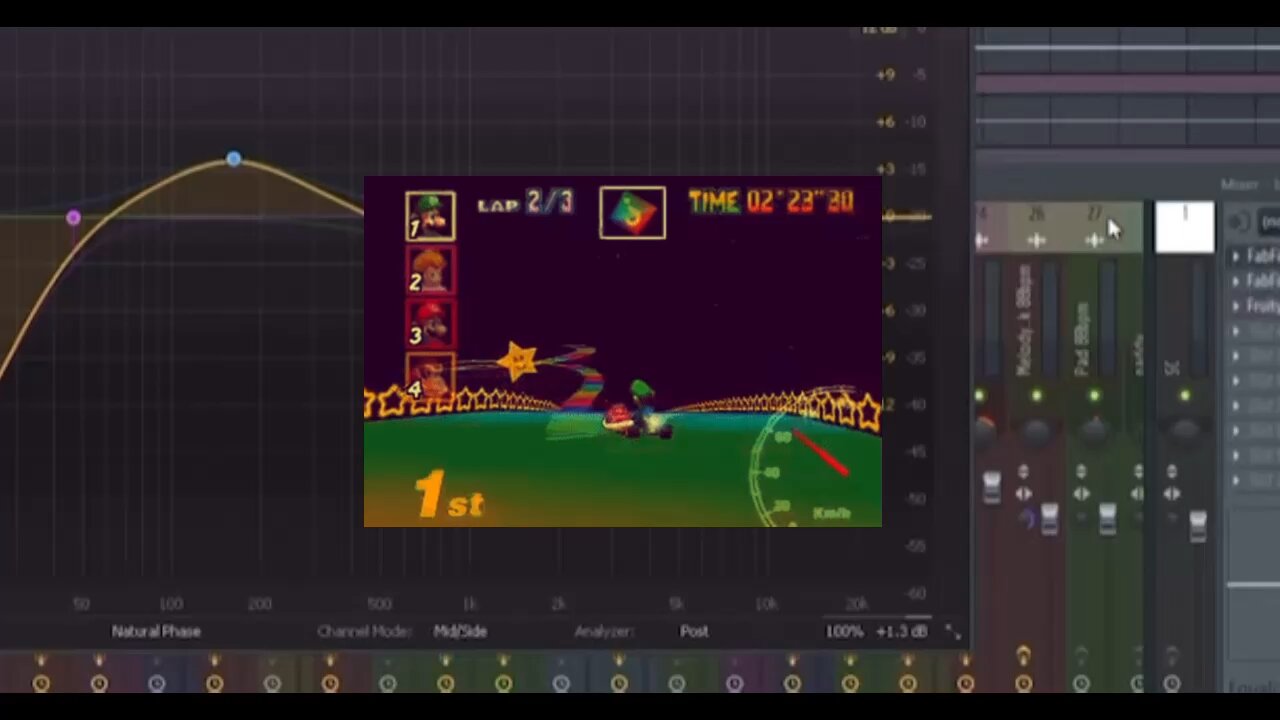Click the mixer input routing icon
The width and height of the screenshot is (1280, 720).
(1238, 222)
